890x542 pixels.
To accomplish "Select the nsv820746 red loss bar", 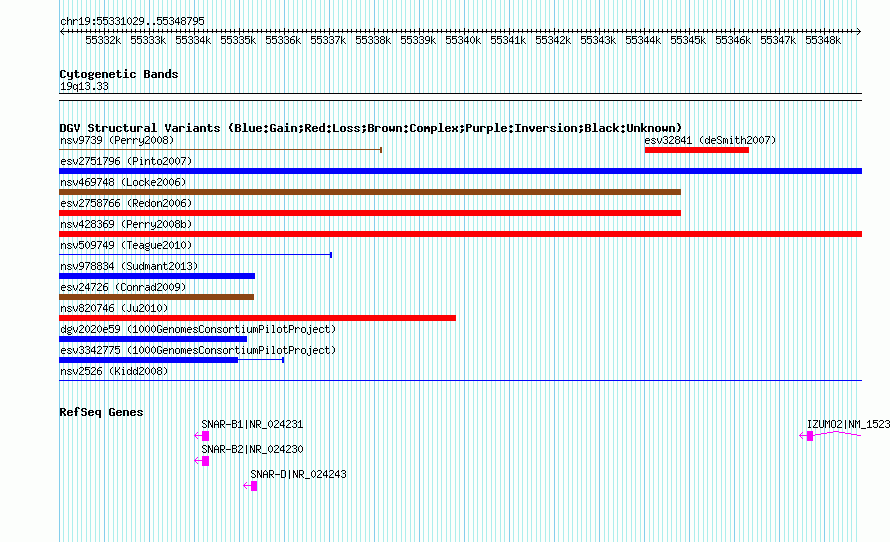I will coord(257,318).
